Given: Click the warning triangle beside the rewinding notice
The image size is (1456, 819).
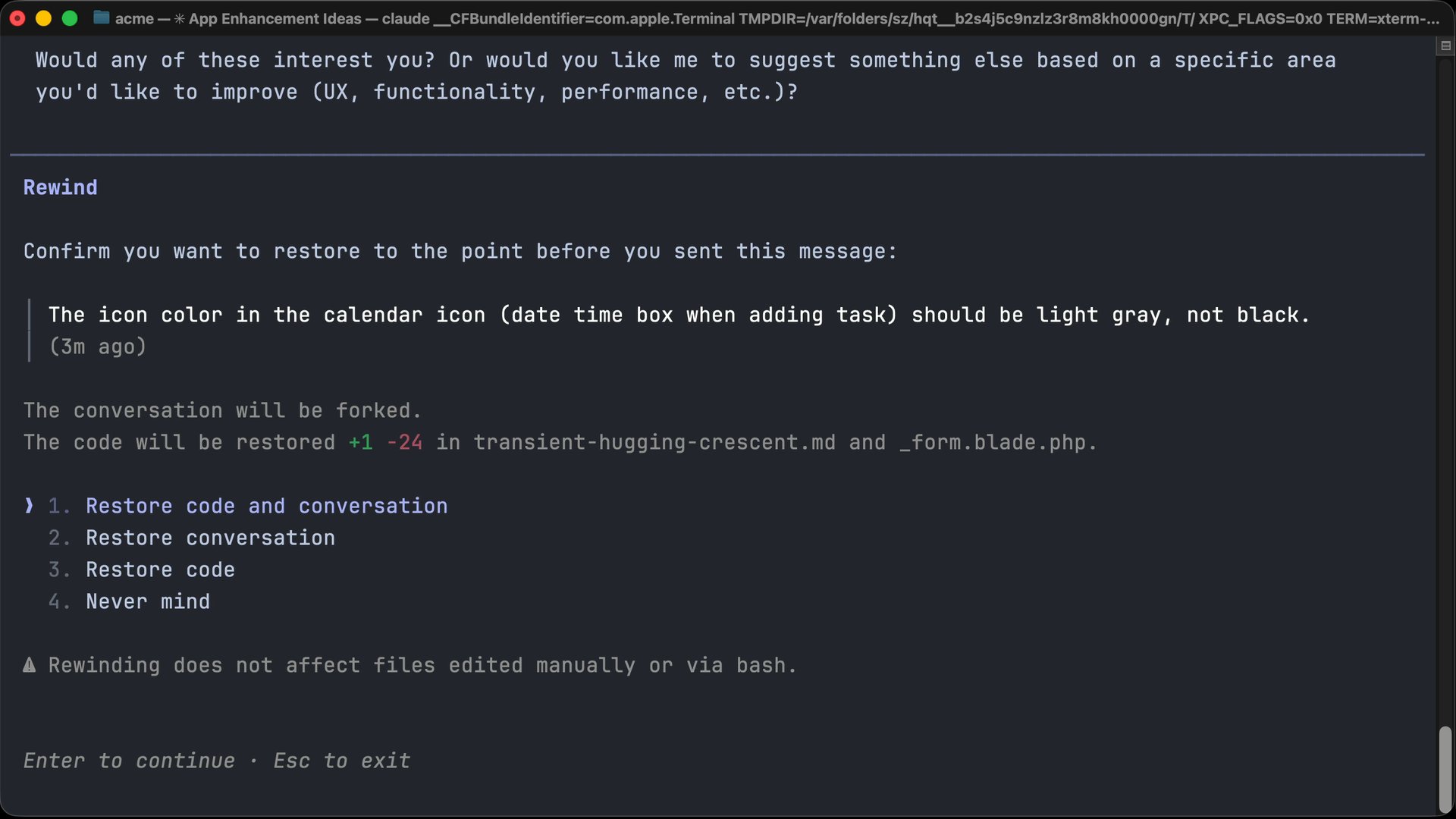Looking at the screenshot, I should (30, 665).
